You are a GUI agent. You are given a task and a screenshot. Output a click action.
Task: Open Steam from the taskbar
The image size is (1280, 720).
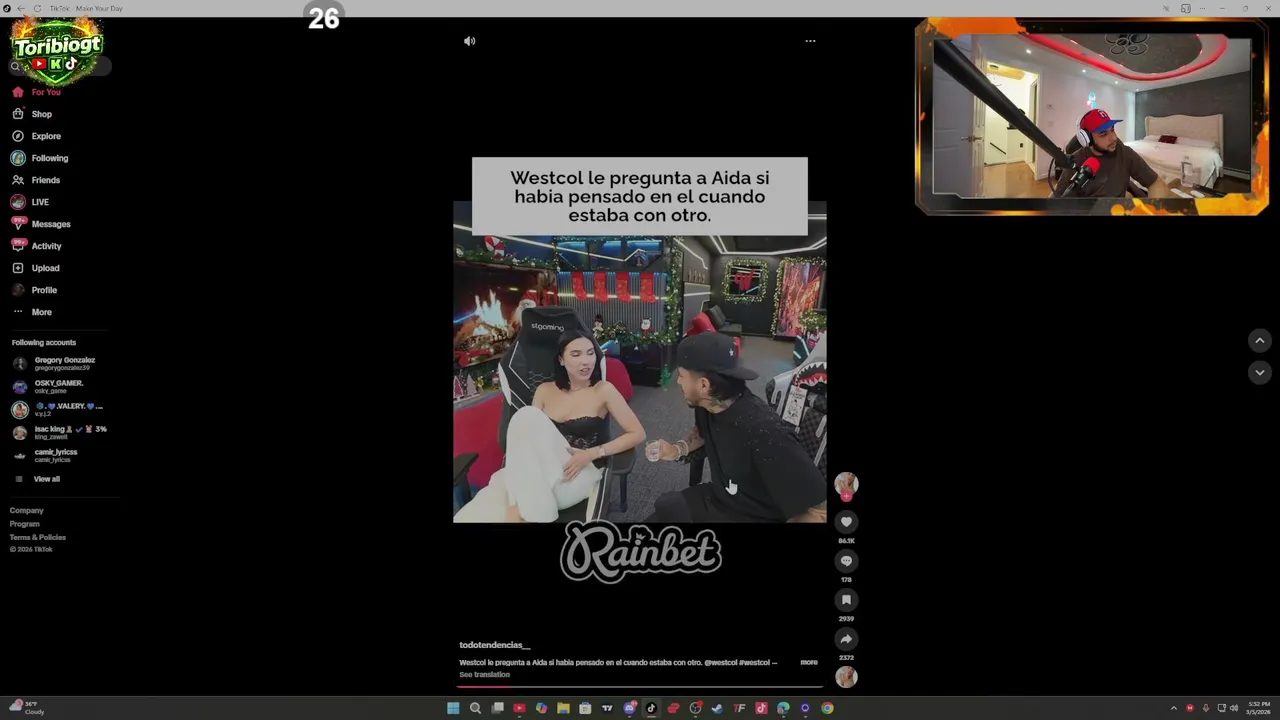click(717, 708)
